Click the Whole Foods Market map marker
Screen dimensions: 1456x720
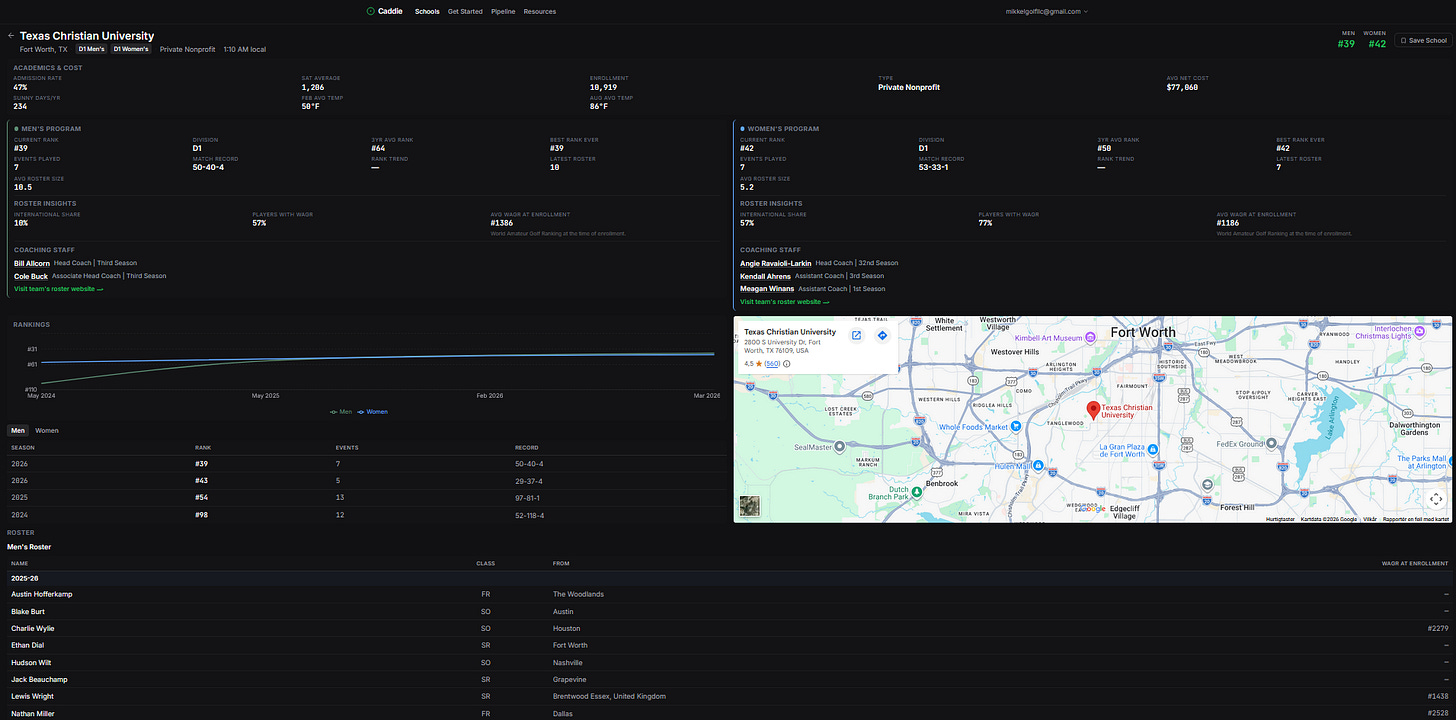click(x=1015, y=426)
